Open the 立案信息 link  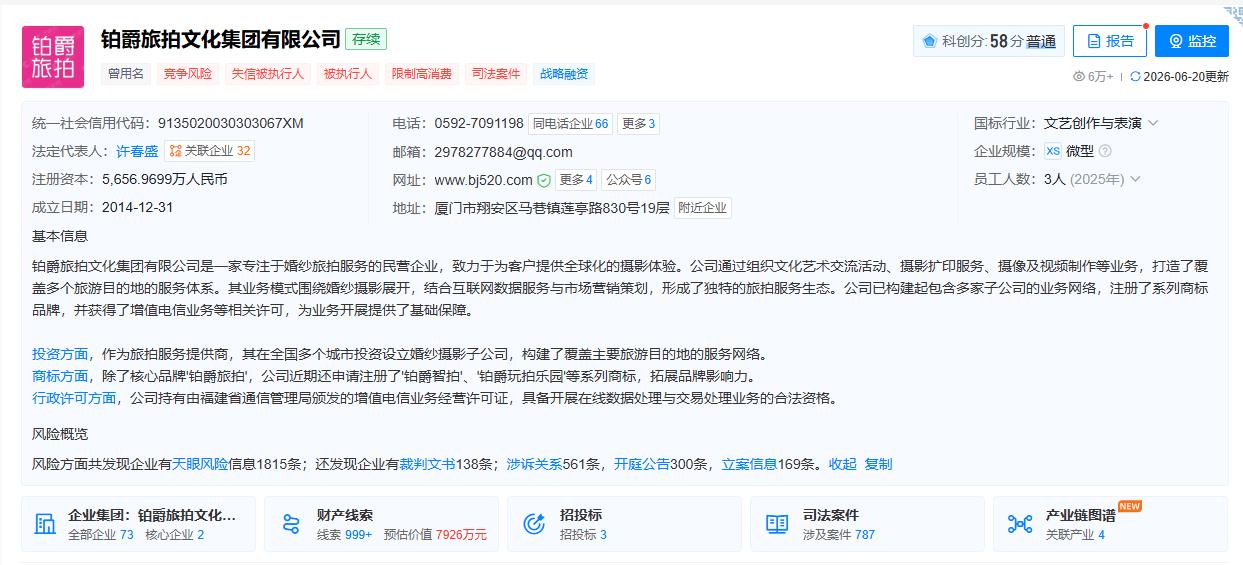pyautogui.click(x=749, y=464)
